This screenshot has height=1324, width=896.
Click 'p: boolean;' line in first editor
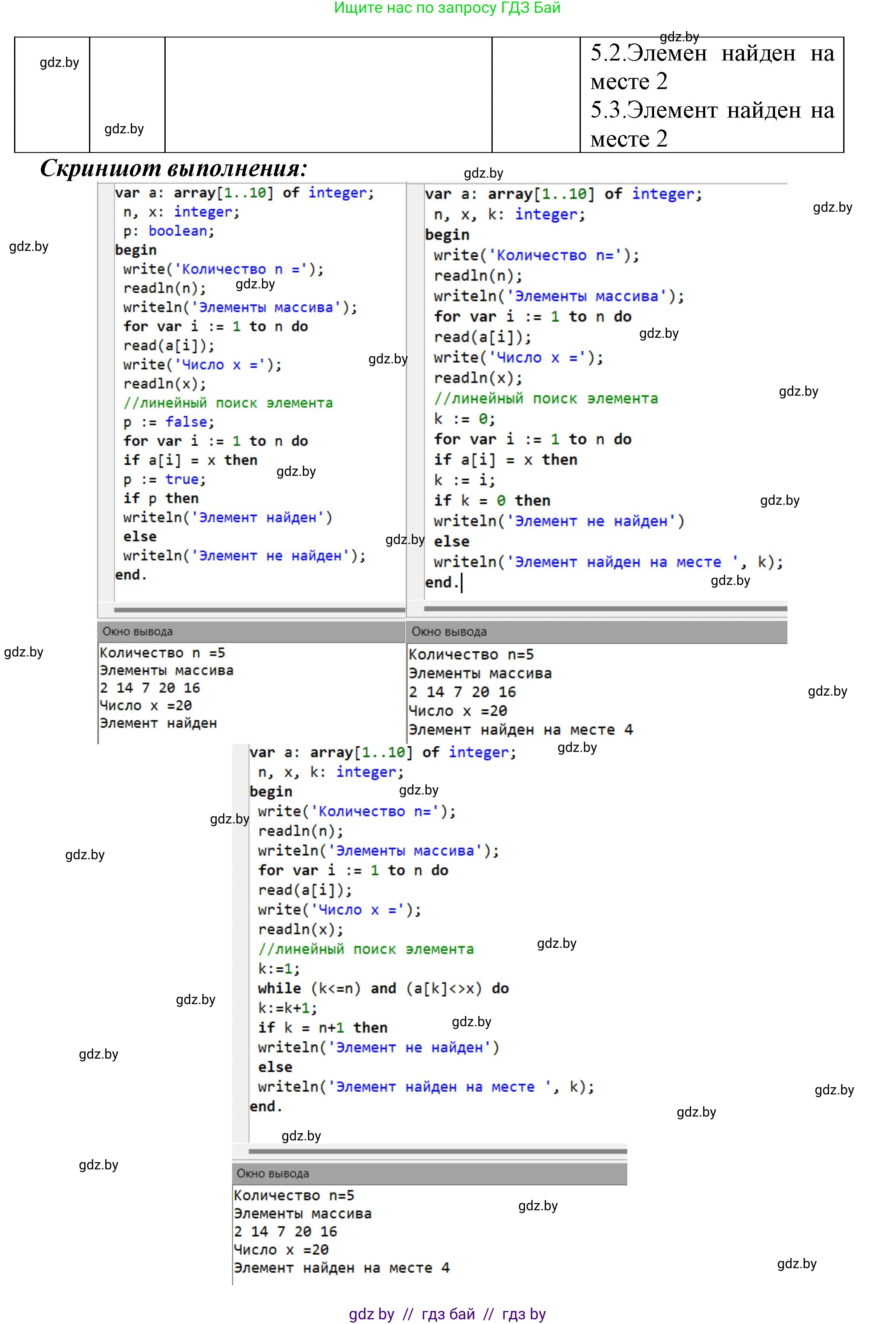pyautogui.click(x=169, y=231)
